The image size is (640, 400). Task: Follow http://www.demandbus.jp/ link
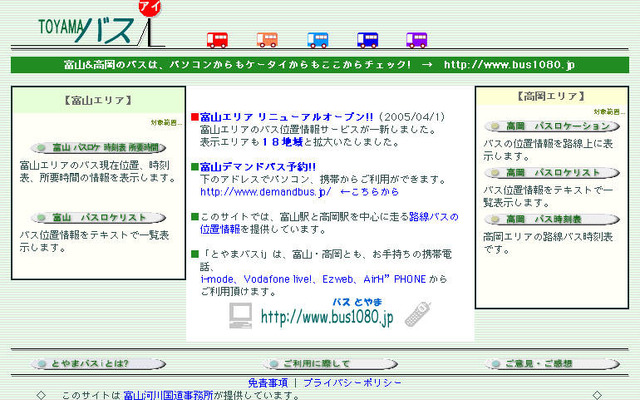(266, 192)
